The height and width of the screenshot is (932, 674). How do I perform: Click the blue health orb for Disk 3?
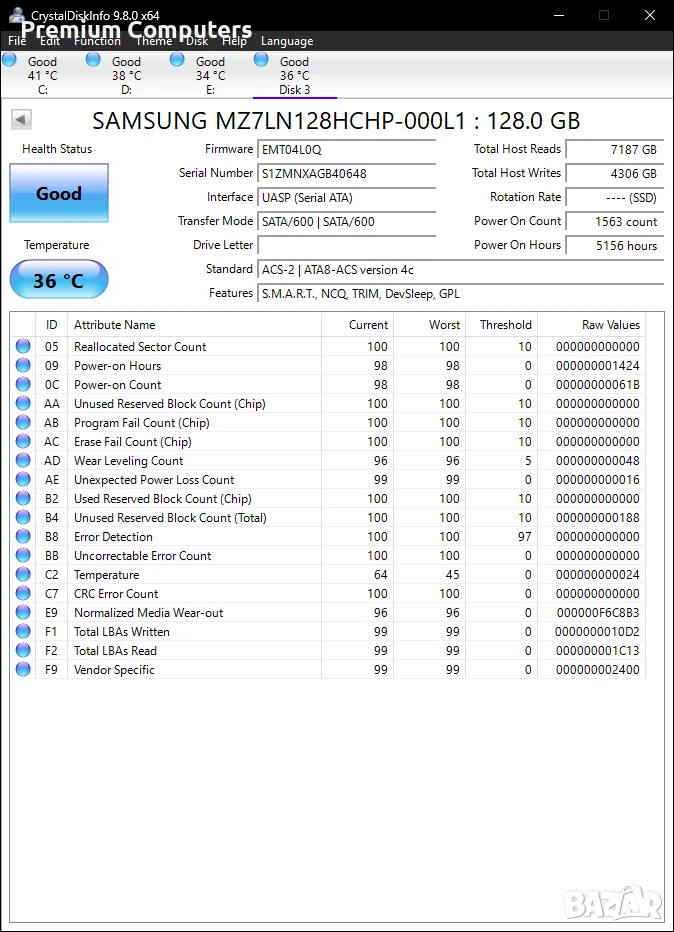(x=261, y=59)
